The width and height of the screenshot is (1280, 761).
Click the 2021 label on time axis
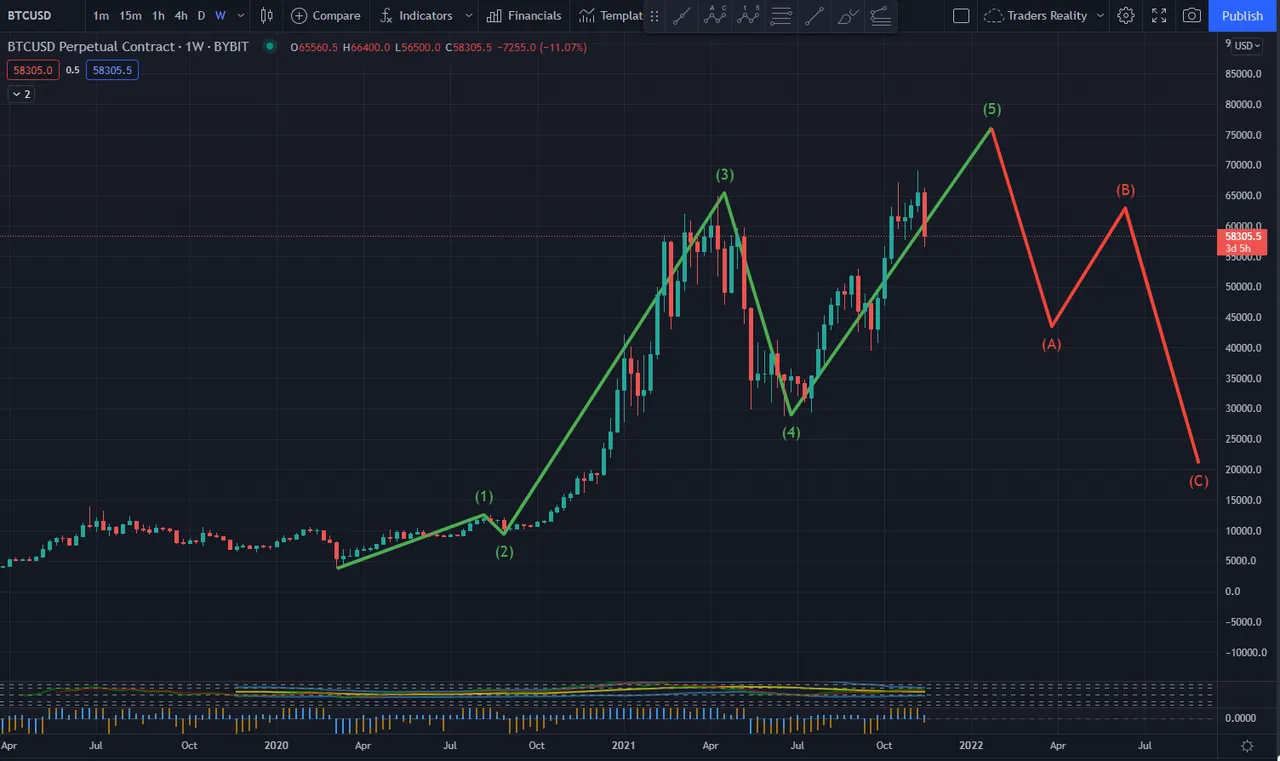[623, 746]
